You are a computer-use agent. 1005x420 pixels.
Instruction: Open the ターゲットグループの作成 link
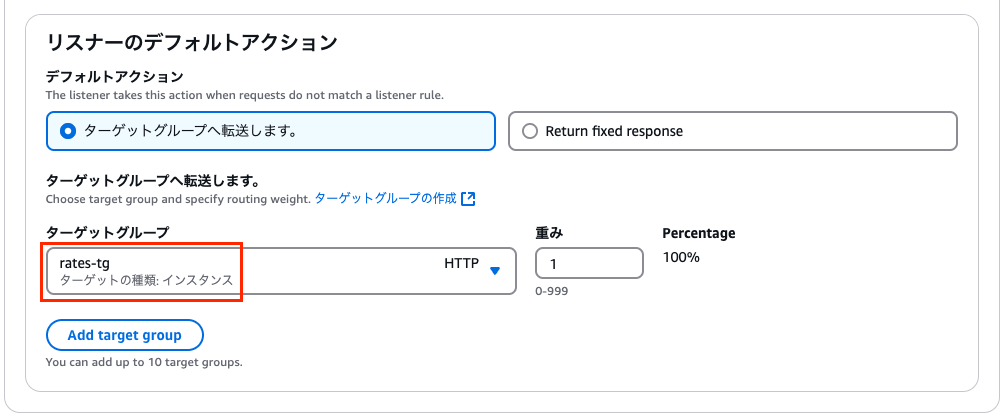tap(385, 199)
